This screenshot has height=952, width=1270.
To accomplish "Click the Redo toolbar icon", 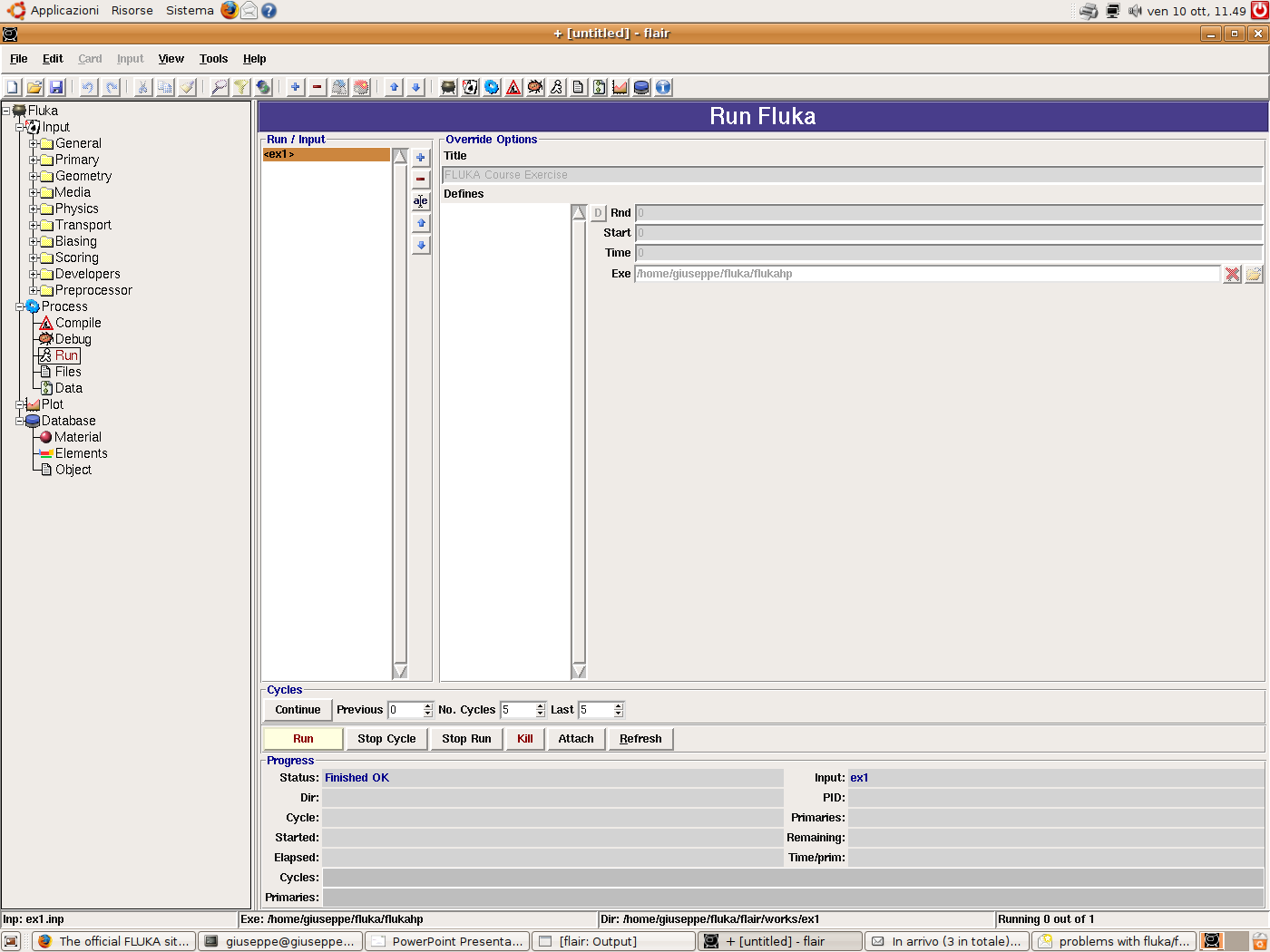I will point(111,87).
